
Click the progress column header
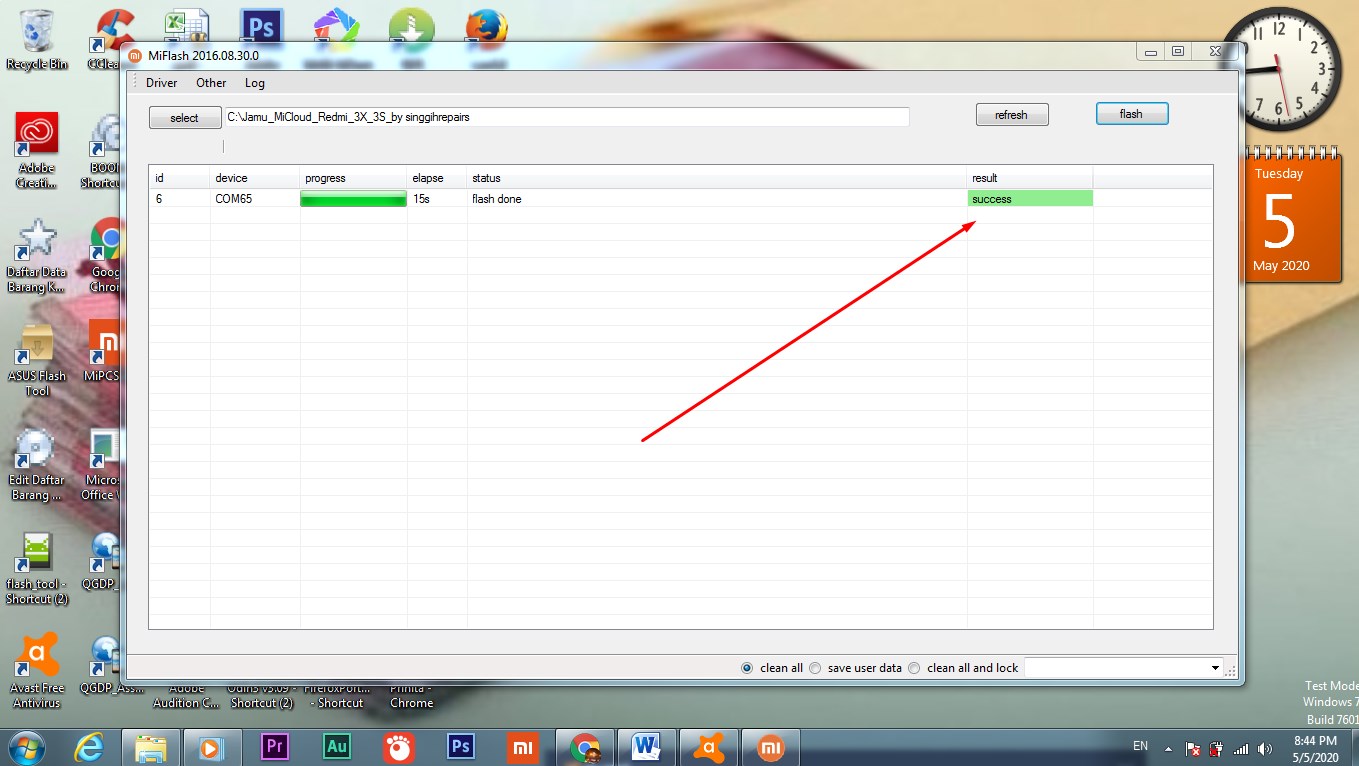coord(354,178)
